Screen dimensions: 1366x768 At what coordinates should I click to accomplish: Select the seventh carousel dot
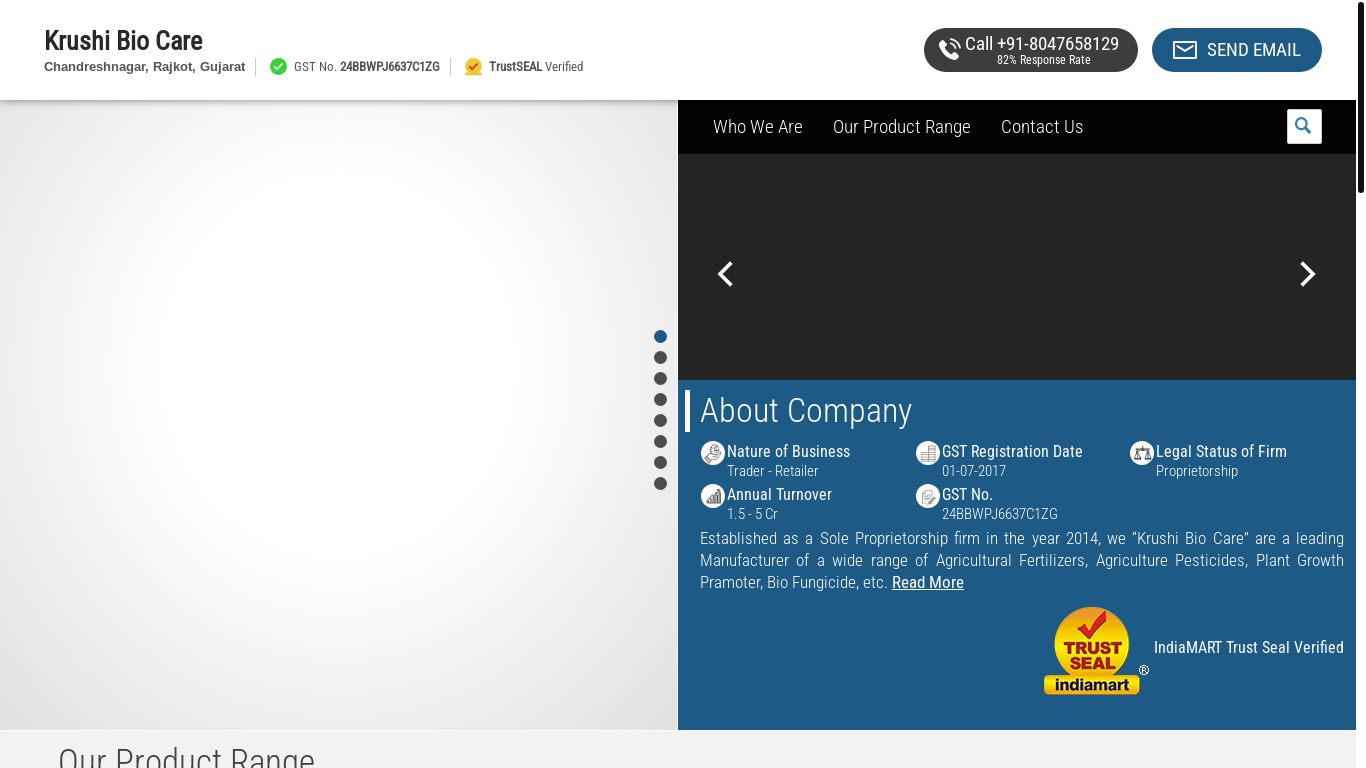(x=660, y=463)
